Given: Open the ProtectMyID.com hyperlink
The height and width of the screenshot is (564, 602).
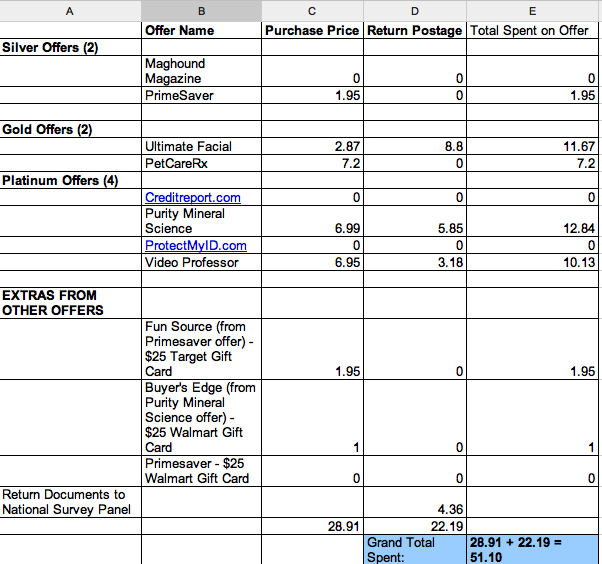Looking at the screenshot, I should 195,245.
